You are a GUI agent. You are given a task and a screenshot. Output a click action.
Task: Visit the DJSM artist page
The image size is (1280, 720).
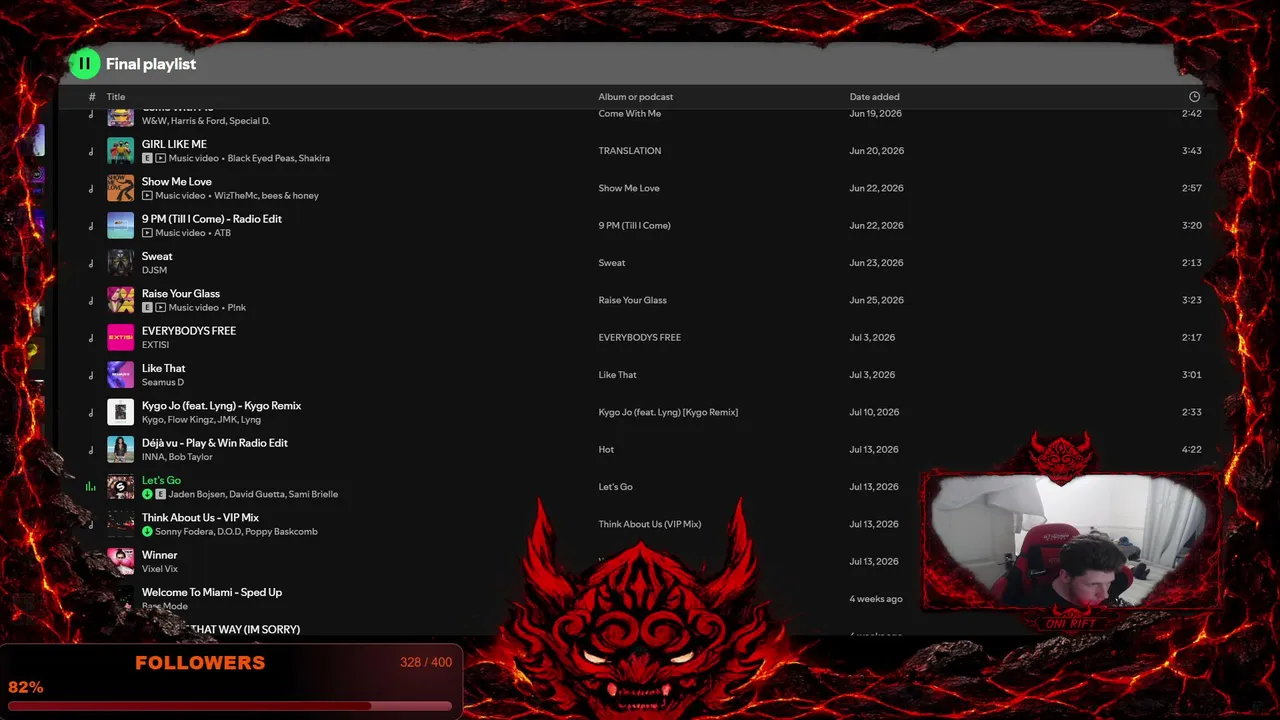[154, 270]
